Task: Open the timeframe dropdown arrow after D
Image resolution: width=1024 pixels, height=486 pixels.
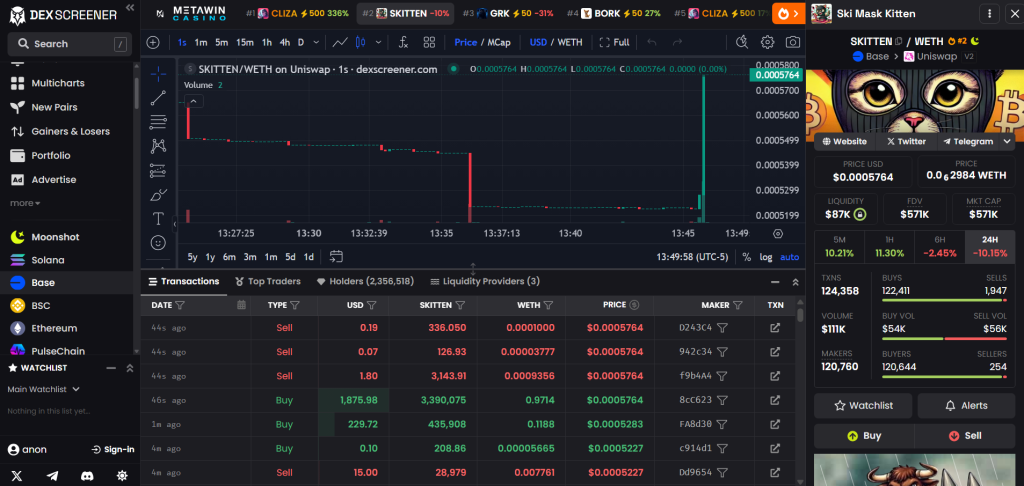Action: [x=316, y=42]
